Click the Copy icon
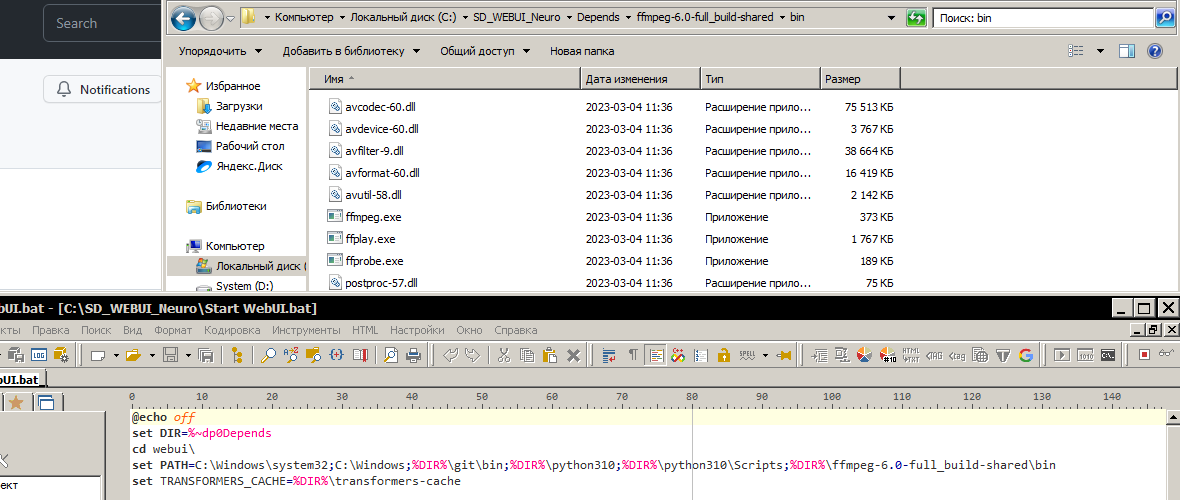The image size is (1180, 500). [x=527, y=355]
